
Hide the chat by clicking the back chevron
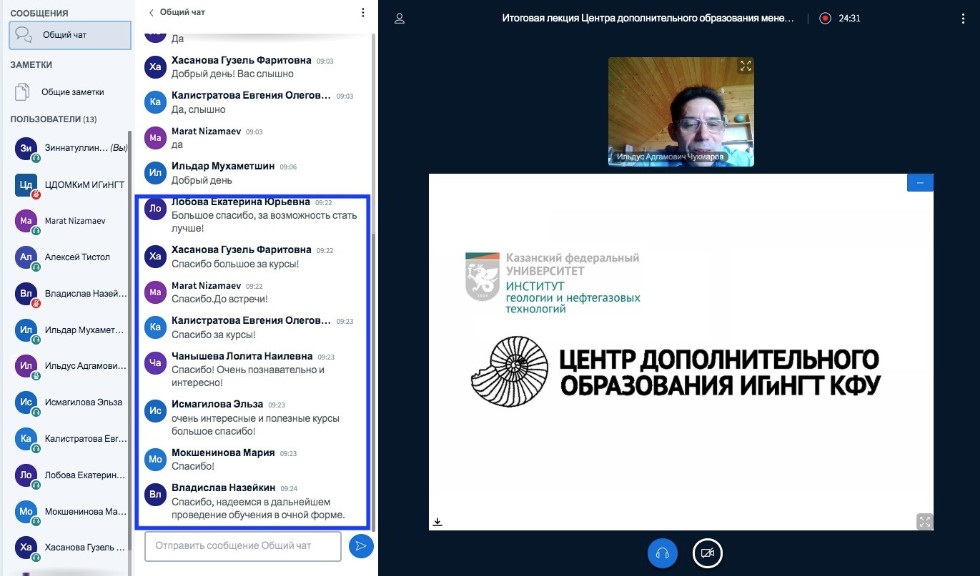pos(152,11)
